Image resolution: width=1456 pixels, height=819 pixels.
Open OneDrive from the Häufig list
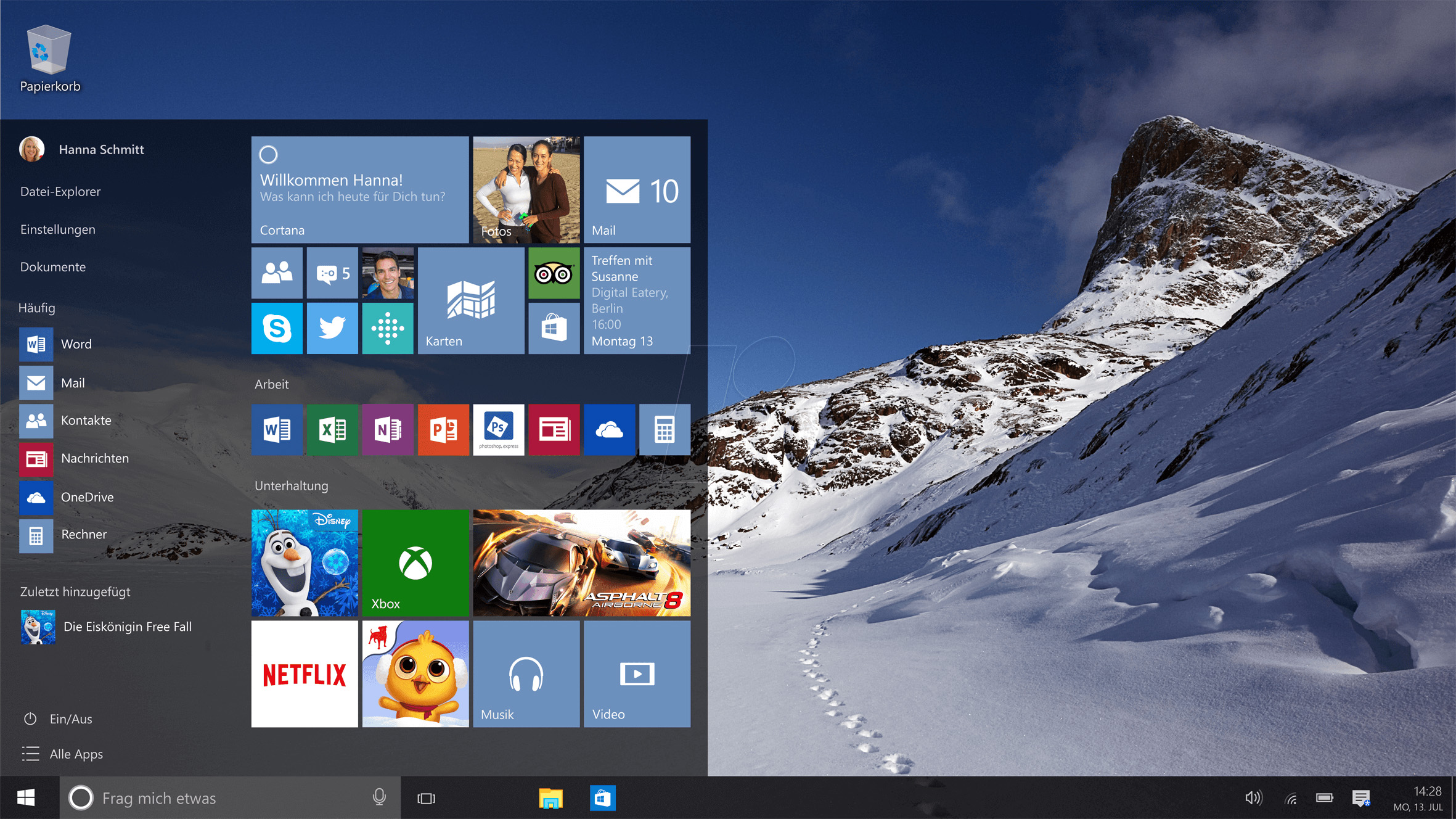point(86,497)
